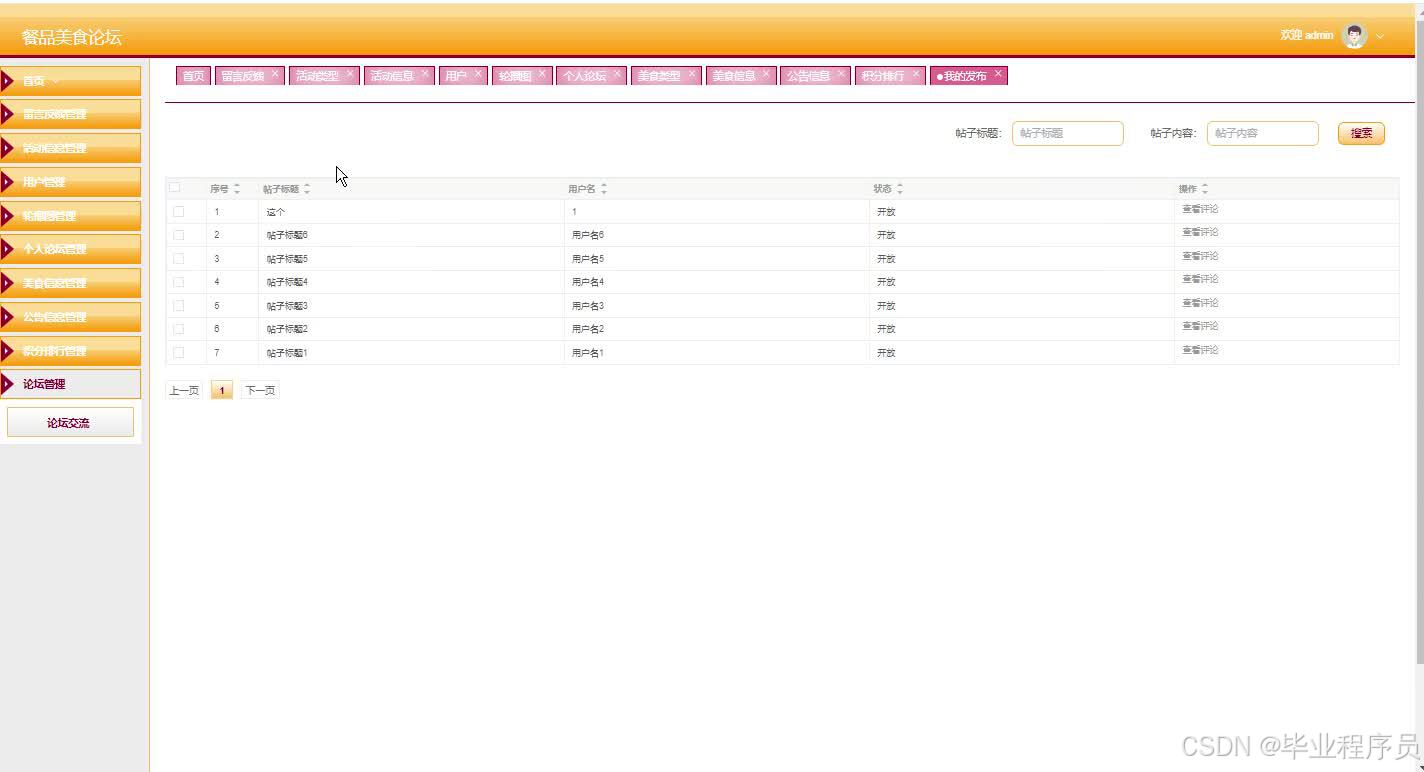Image resolution: width=1424 pixels, height=772 pixels.
Task: Close the 个人论坛 tab with its X
Action: pos(617,74)
